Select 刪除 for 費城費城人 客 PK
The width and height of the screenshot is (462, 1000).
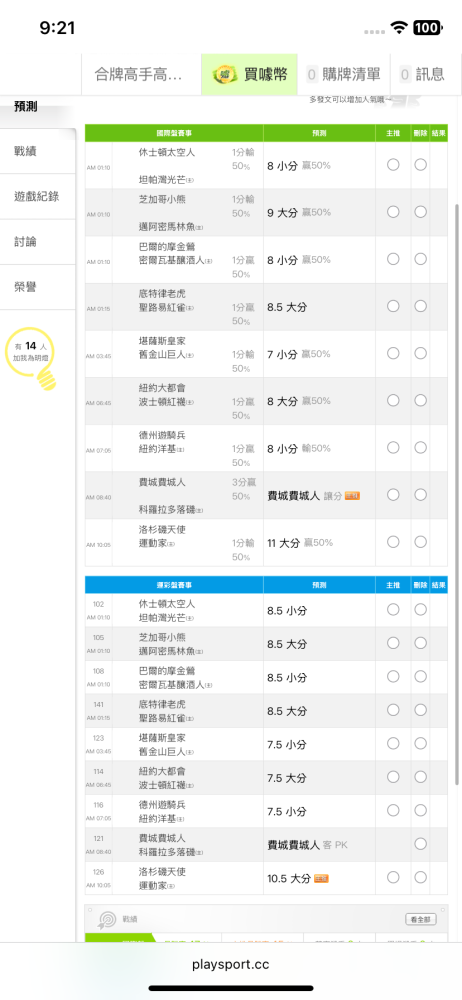pos(421,844)
